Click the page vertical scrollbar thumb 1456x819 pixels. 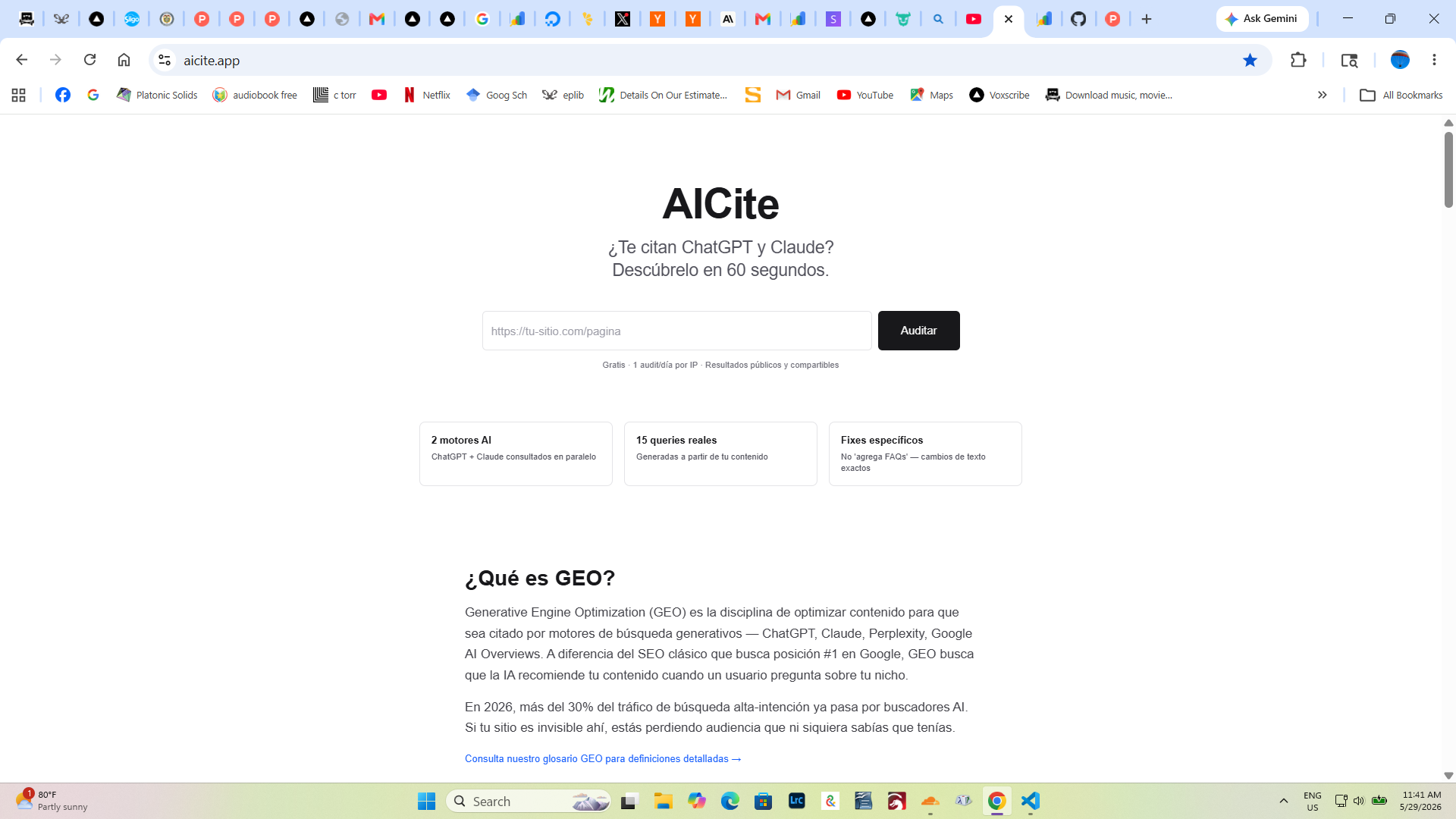coord(1448,170)
